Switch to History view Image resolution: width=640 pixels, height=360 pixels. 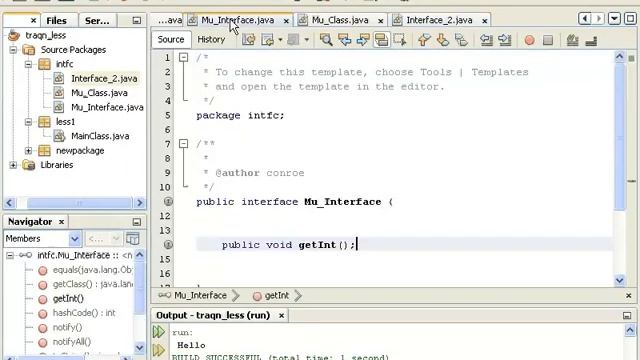coord(211,39)
